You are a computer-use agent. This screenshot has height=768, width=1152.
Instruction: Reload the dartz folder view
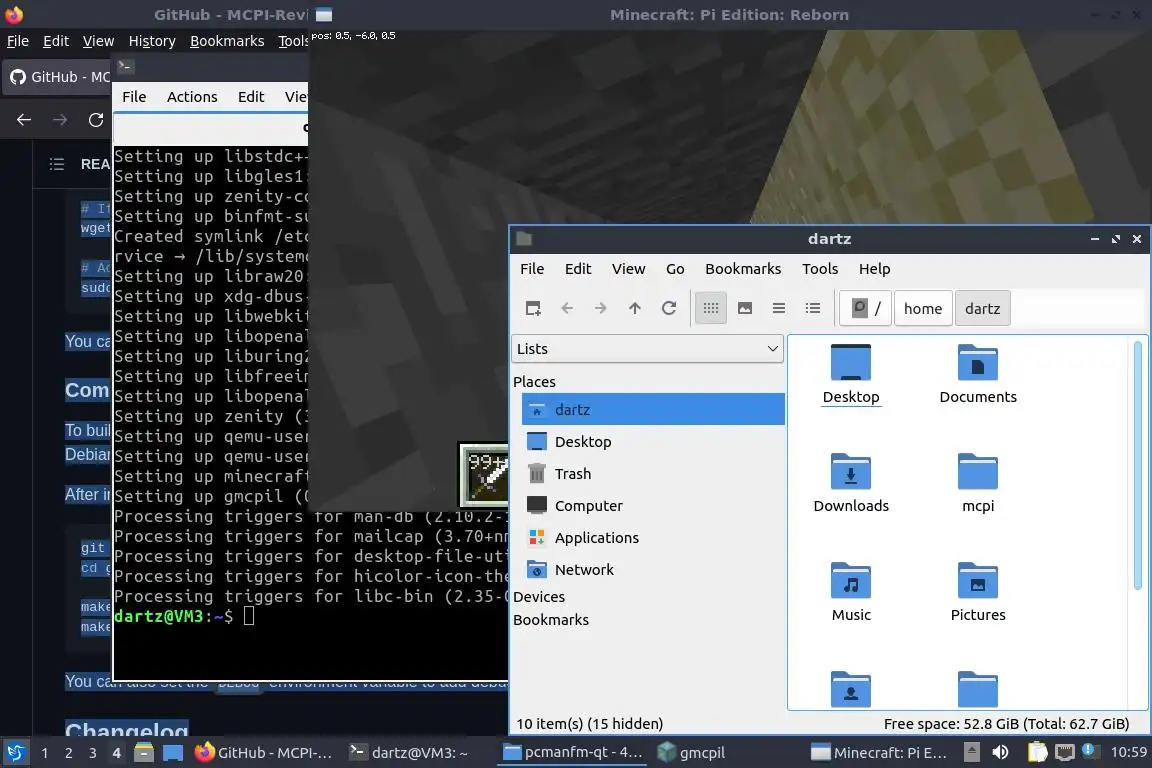pos(669,308)
